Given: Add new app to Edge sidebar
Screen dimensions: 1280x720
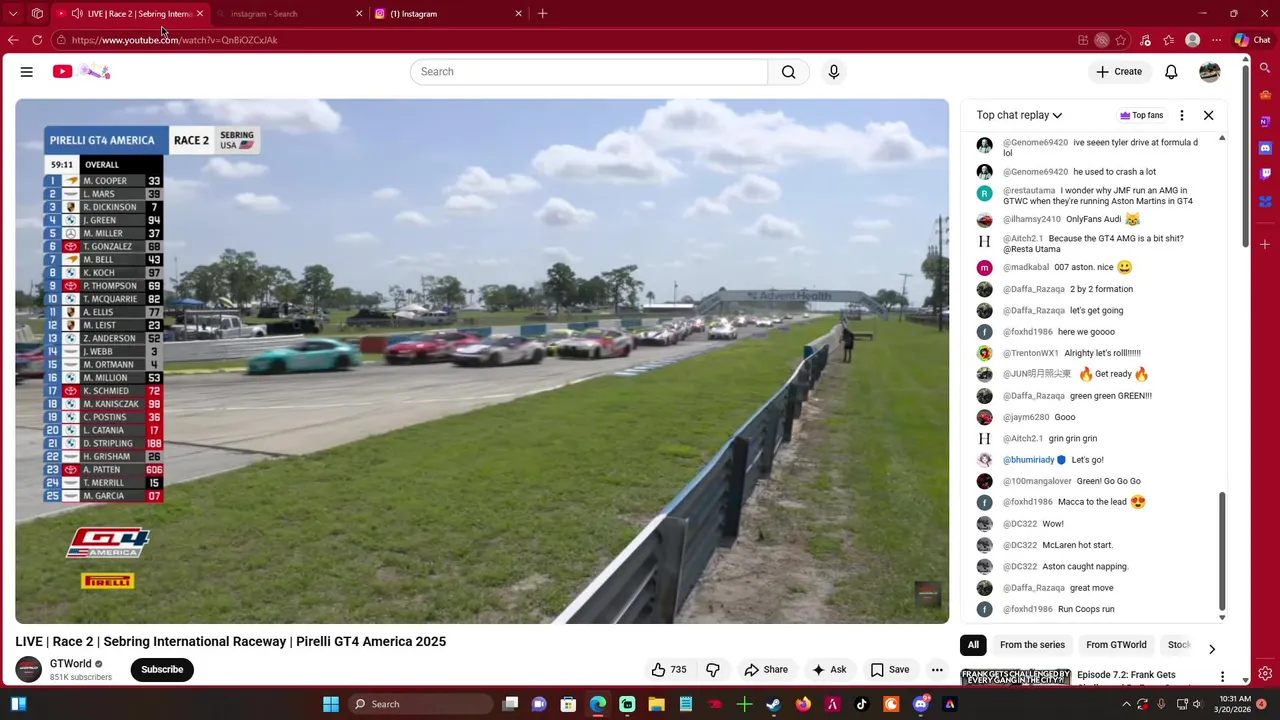Looking at the screenshot, I should click(x=1265, y=244).
